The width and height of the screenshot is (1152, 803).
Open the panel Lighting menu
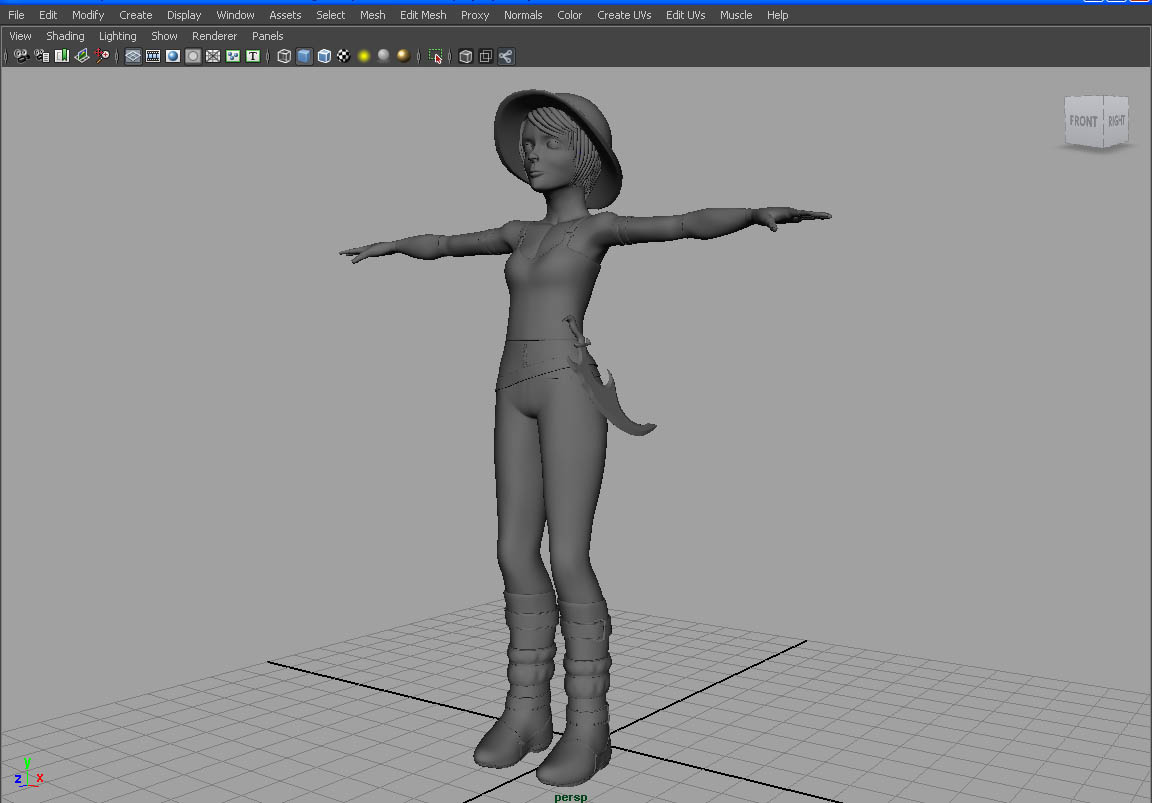(118, 36)
